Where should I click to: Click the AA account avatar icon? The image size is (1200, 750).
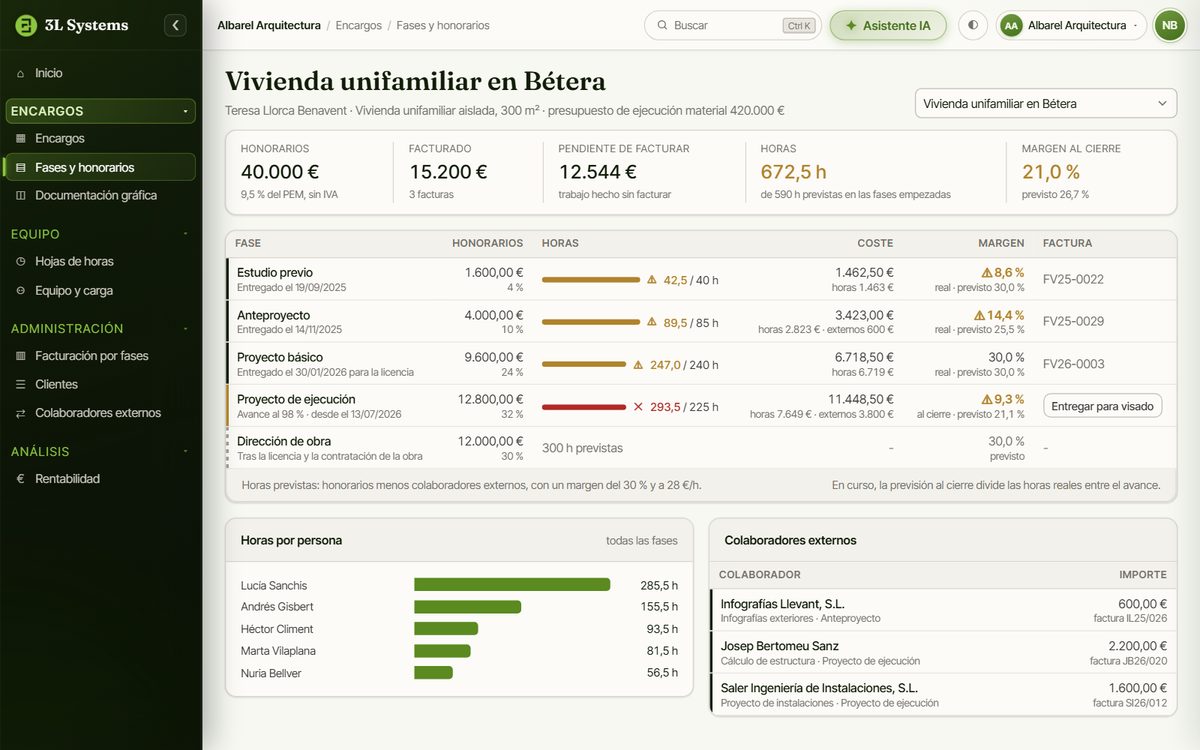point(1011,25)
